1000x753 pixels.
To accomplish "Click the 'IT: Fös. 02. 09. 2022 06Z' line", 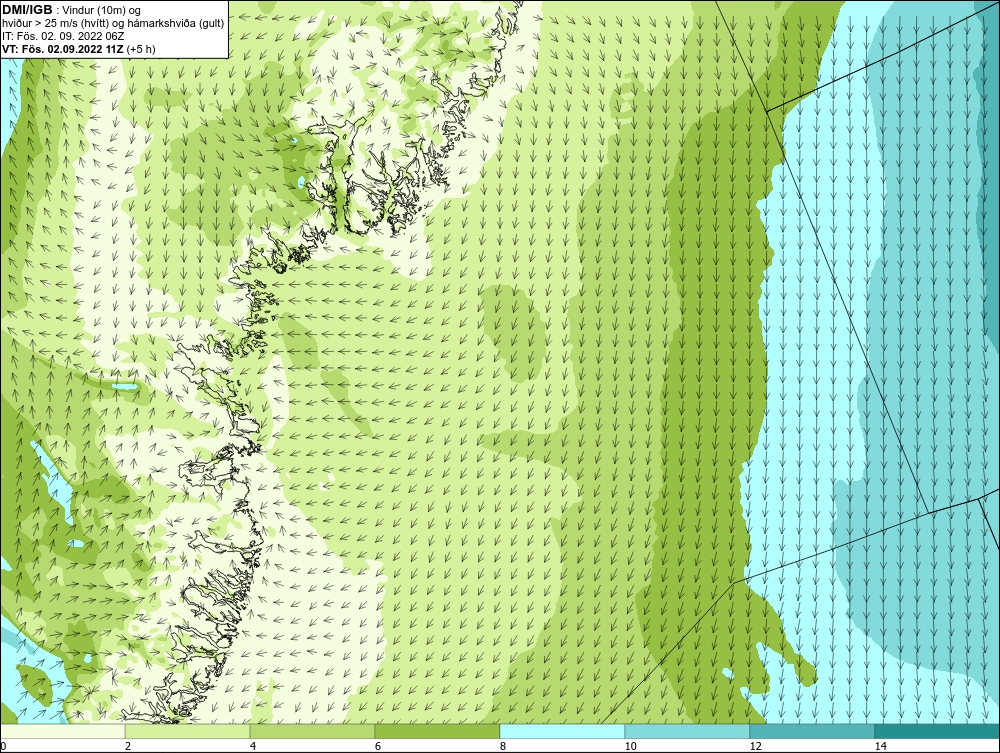I will tap(64, 36).
